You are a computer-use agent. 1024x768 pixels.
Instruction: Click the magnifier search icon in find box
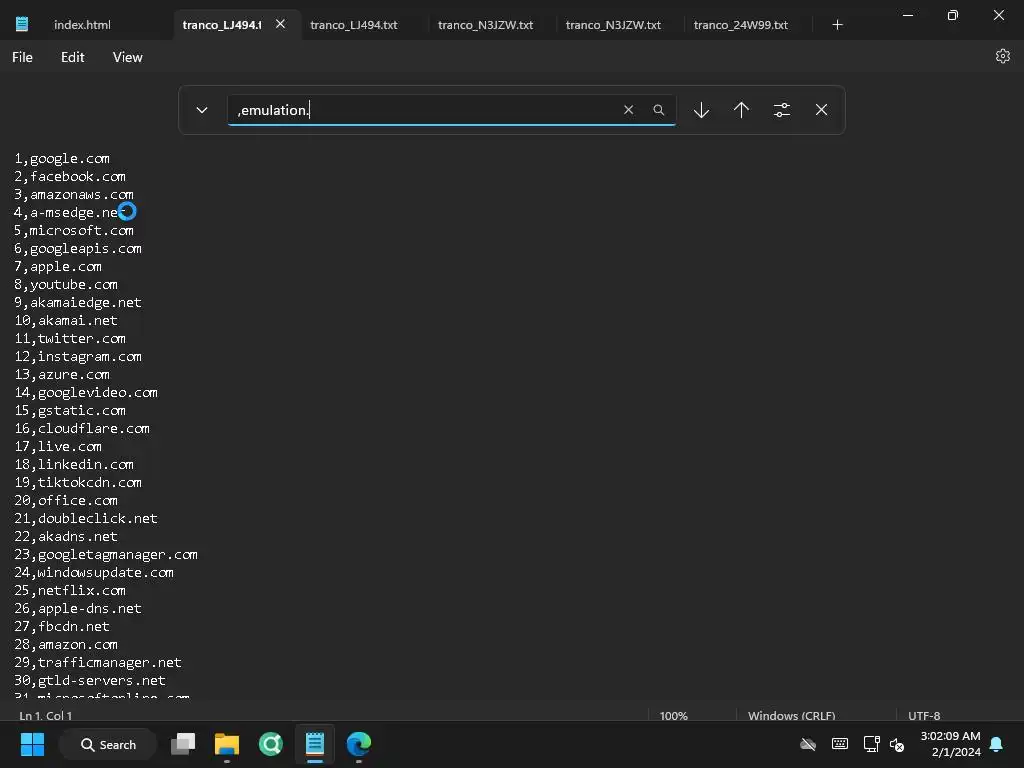[x=659, y=110]
